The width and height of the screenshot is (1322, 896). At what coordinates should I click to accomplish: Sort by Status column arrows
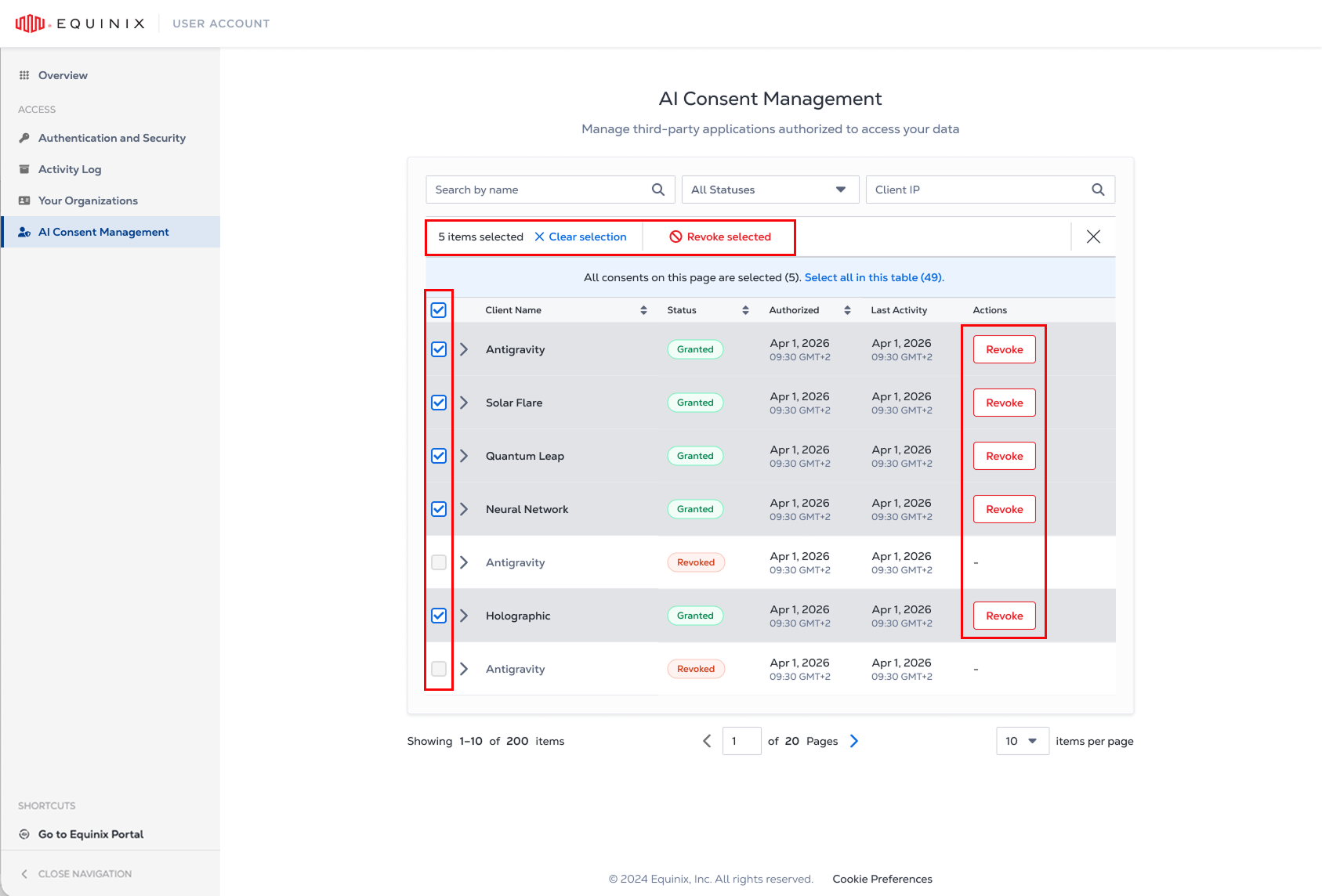pos(745,310)
